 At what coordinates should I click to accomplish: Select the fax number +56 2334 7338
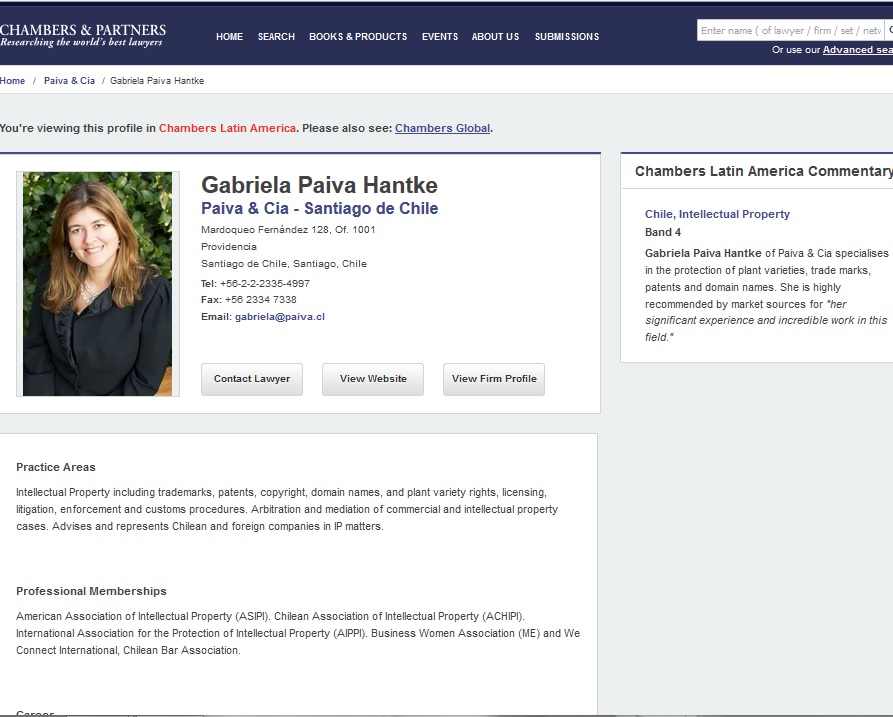click(261, 300)
